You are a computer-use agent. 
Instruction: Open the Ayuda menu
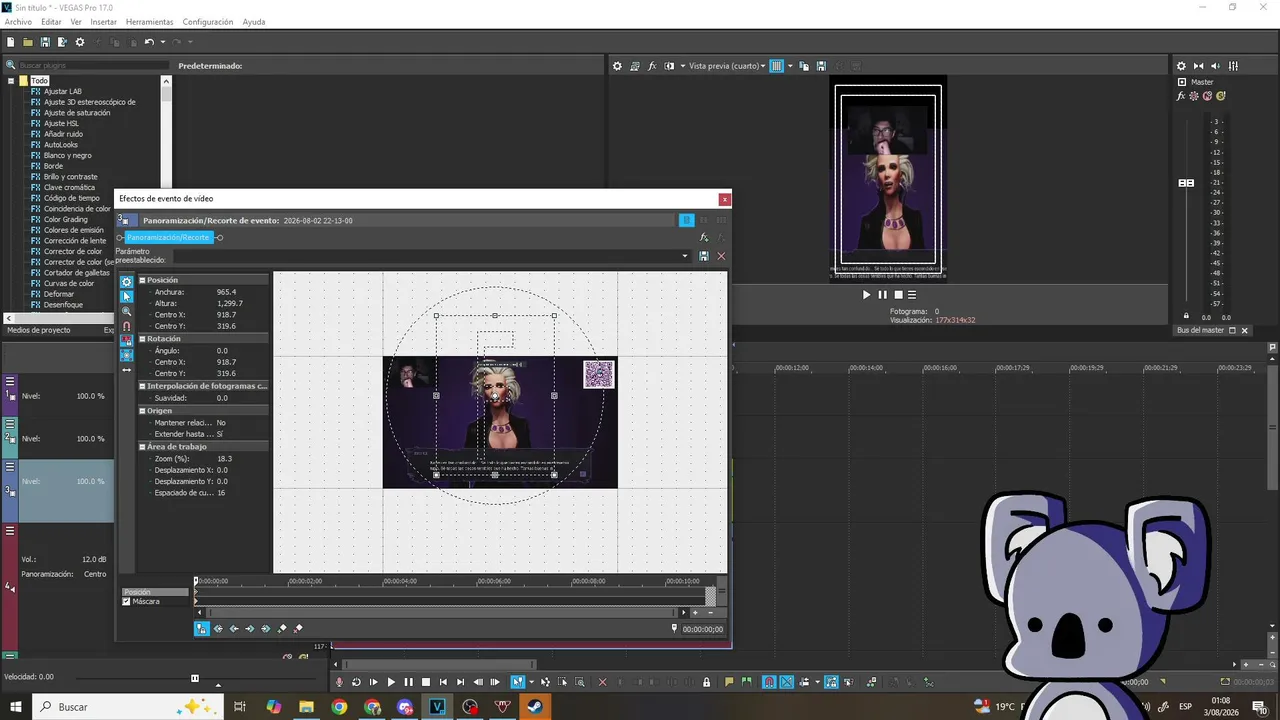tap(254, 22)
